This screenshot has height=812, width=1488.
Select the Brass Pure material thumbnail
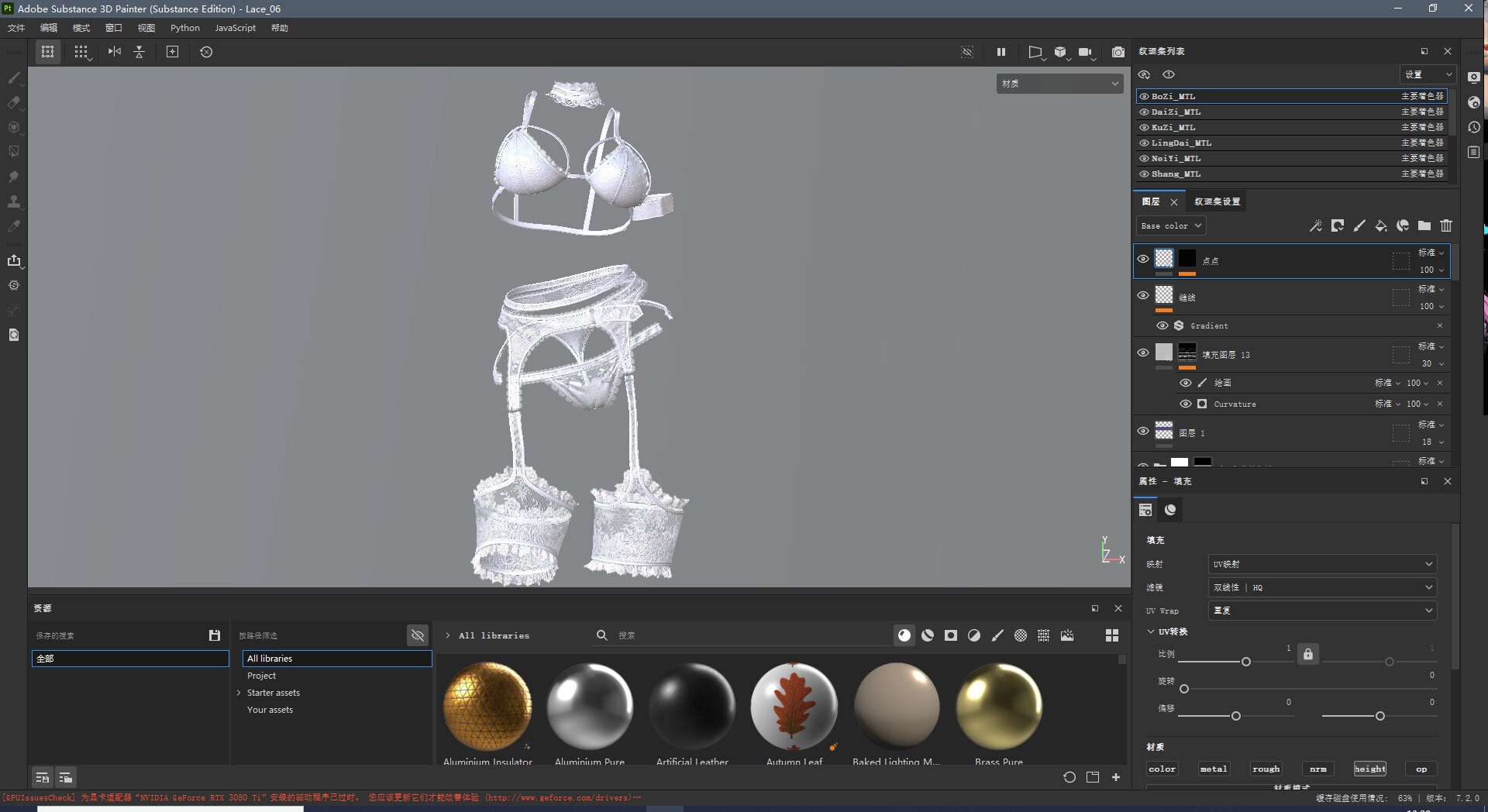(998, 706)
